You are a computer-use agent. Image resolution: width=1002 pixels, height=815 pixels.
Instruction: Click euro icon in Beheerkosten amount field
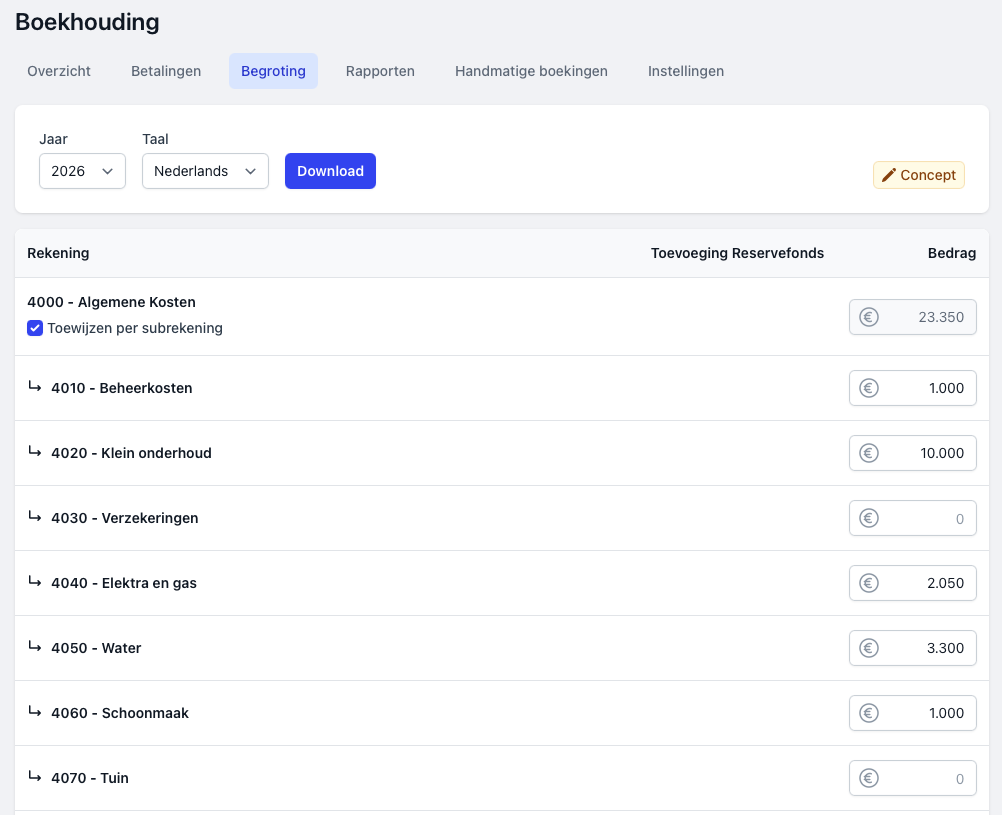point(869,388)
